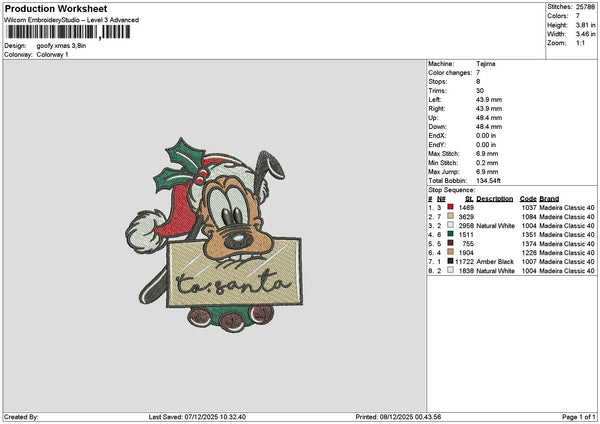This screenshot has width=600, height=424.
Task: Click stitch count 1469 in row 1
Action: tap(466, 208)
